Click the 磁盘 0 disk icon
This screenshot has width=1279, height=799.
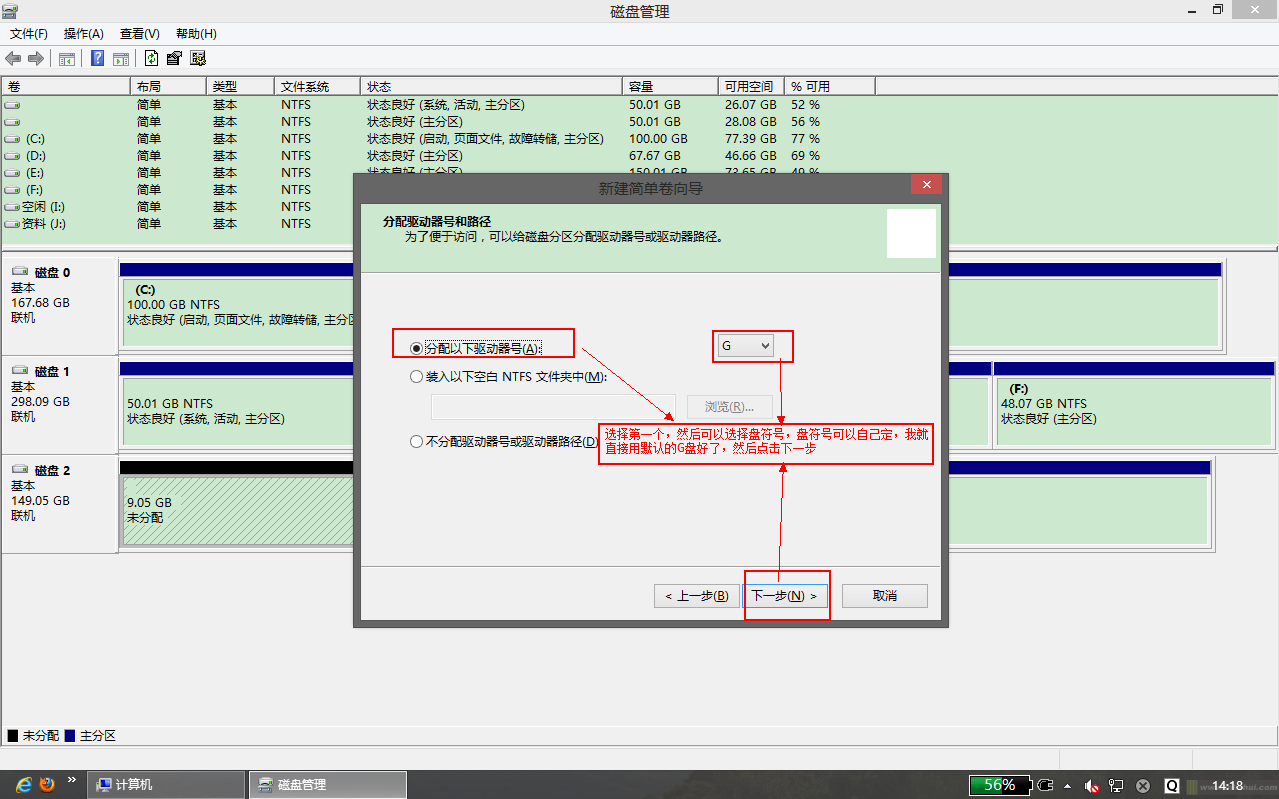20,272
